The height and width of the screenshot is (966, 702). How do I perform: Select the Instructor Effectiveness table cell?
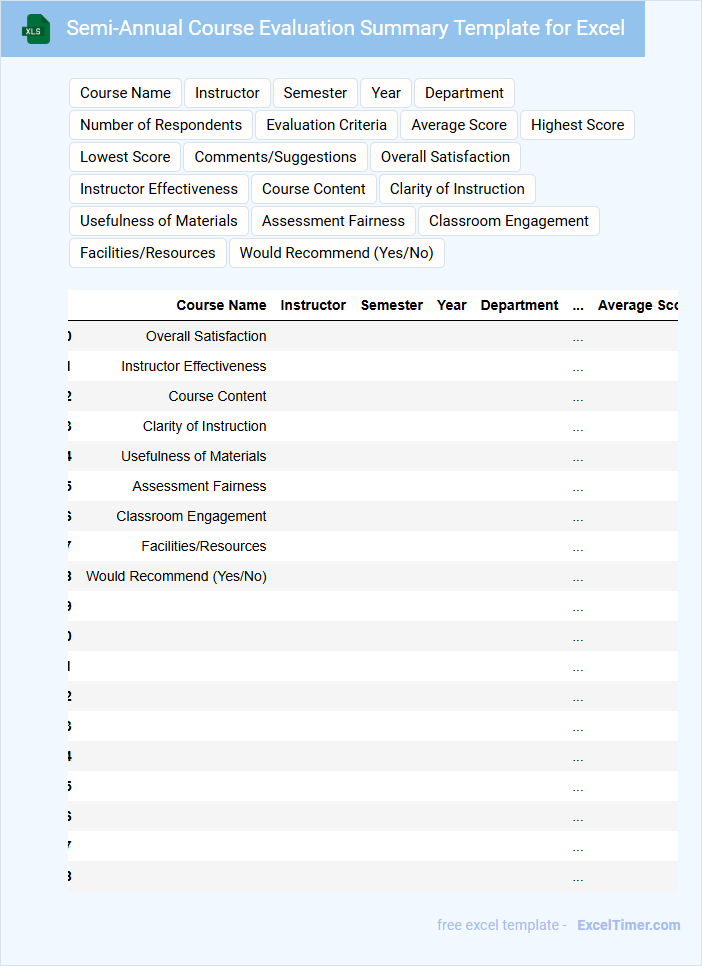tap(194, 367)
